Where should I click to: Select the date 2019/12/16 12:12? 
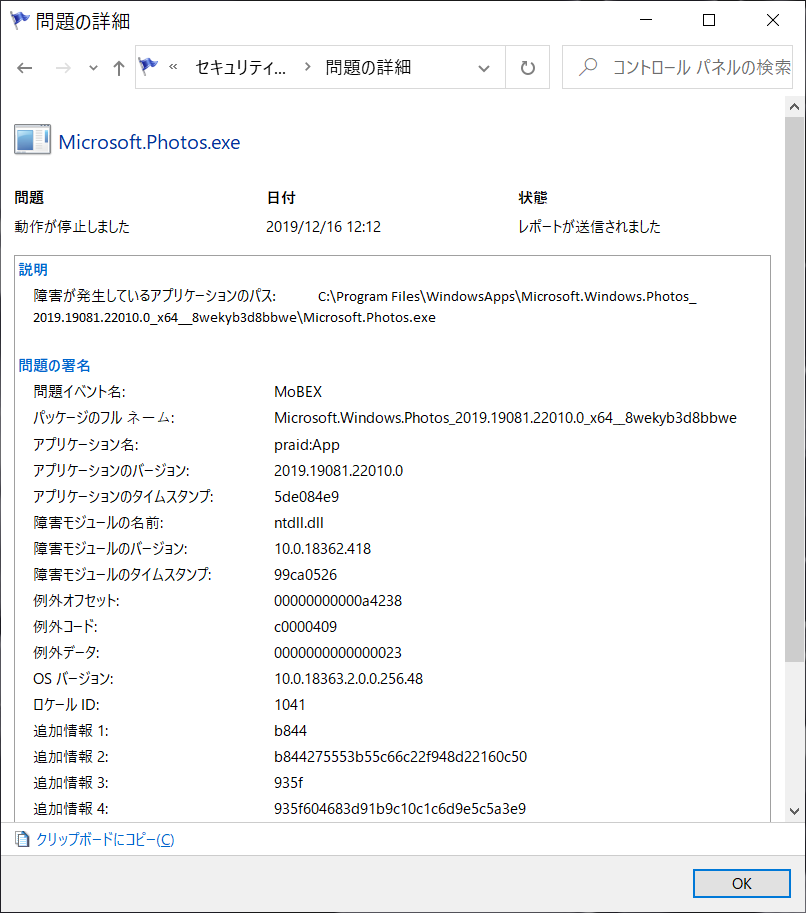tap(323, 227)
